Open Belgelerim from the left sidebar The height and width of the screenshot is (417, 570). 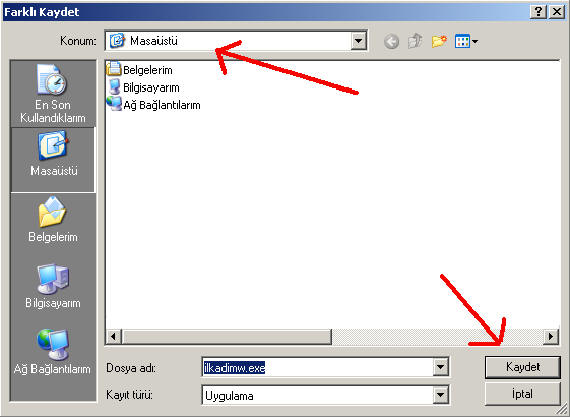[53, 220]
